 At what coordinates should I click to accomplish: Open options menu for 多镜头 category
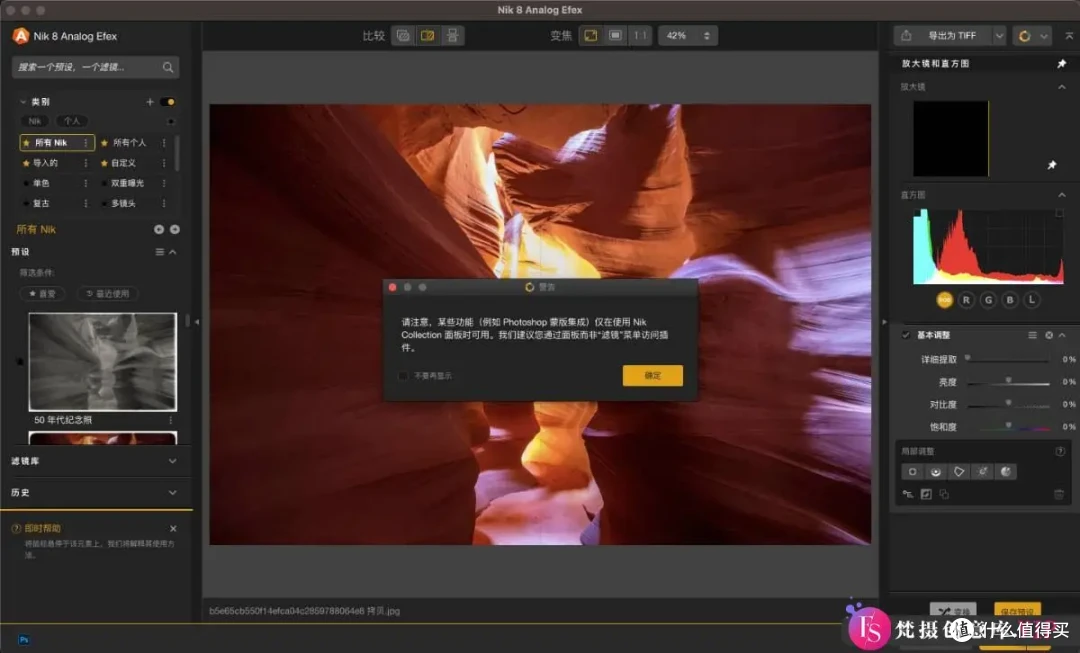(164, 203)
